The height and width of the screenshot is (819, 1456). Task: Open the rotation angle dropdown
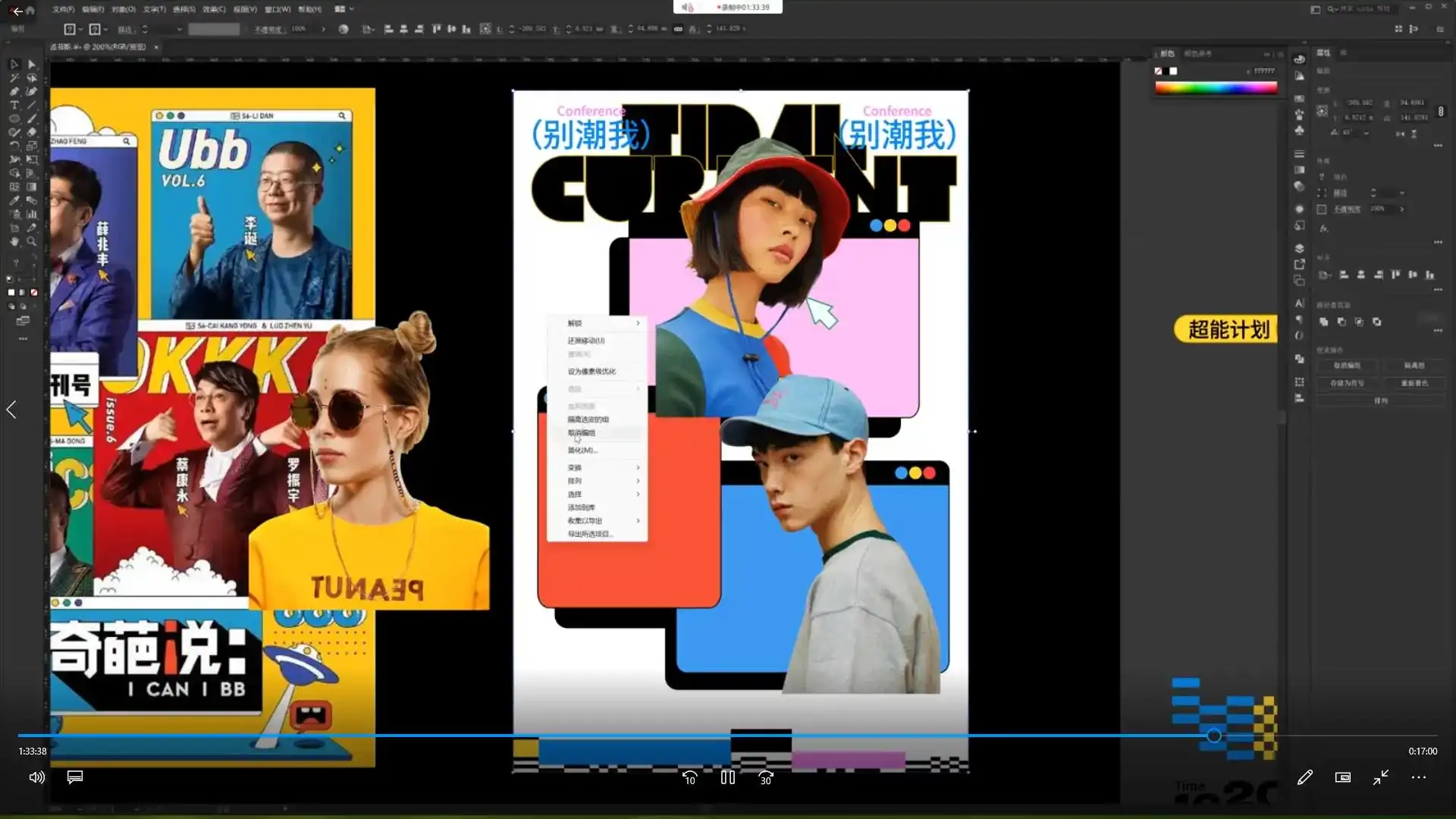pyautogui.click(x=1367, y=133)
